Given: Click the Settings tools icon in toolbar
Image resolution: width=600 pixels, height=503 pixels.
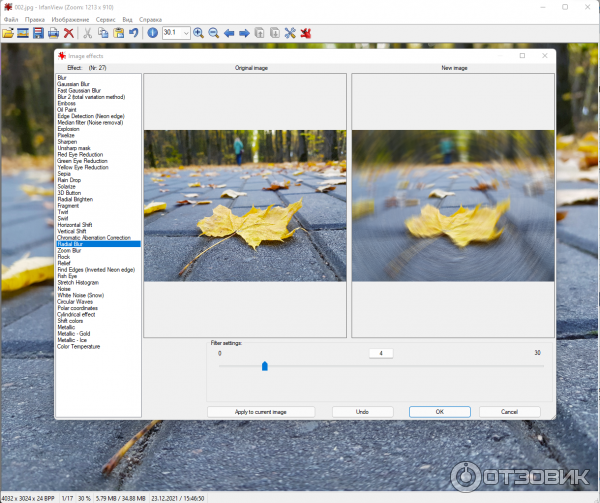Looking at the screenshot, I should (290, 33).
